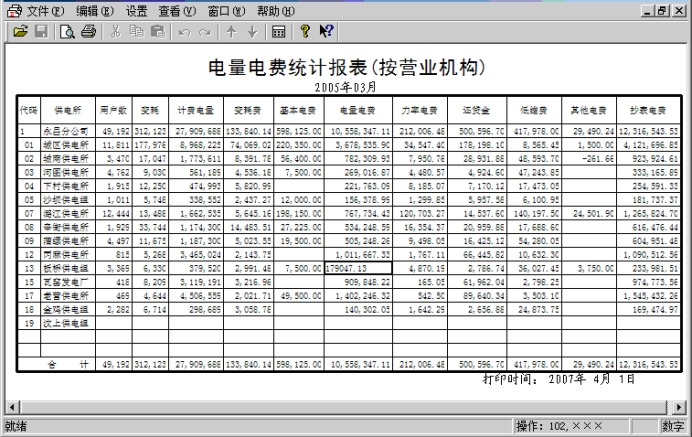The image size is (692, 437).
Task: Click the Save disk toolbar icon
Action: click(41, 32)
